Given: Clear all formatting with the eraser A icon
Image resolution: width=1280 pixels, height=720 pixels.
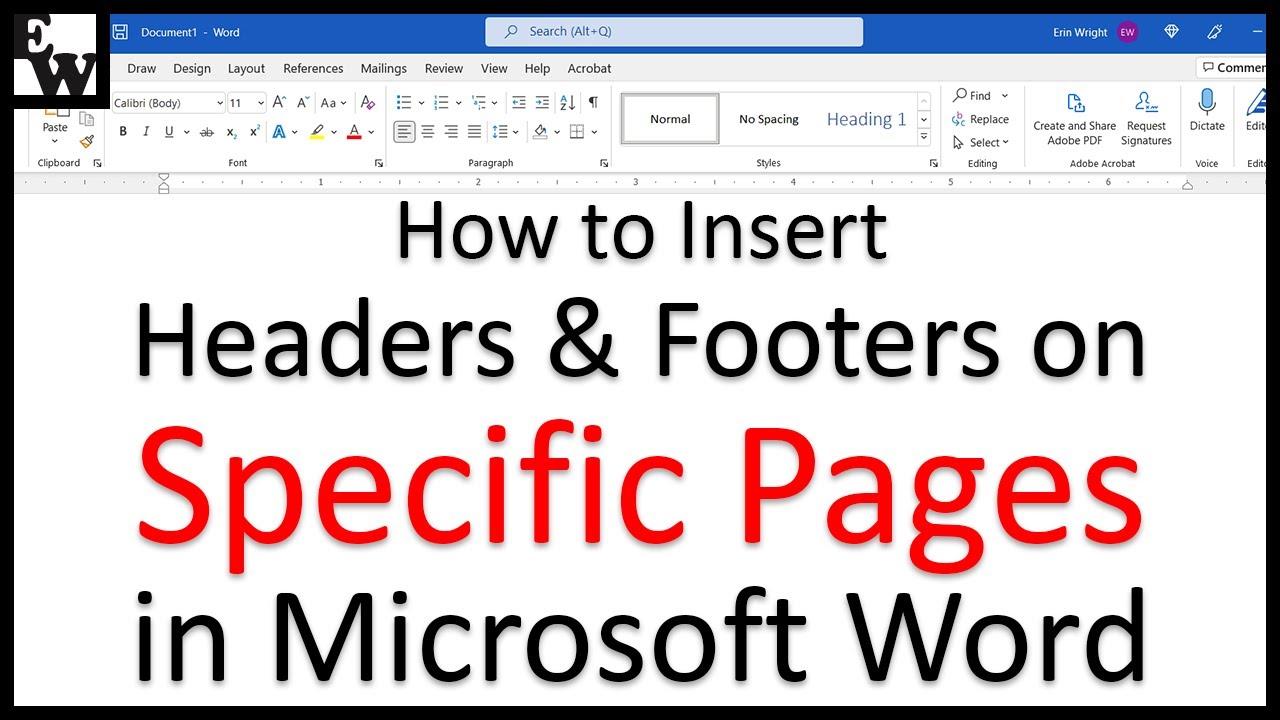Looking at the screenshot, I should [368, 103].
